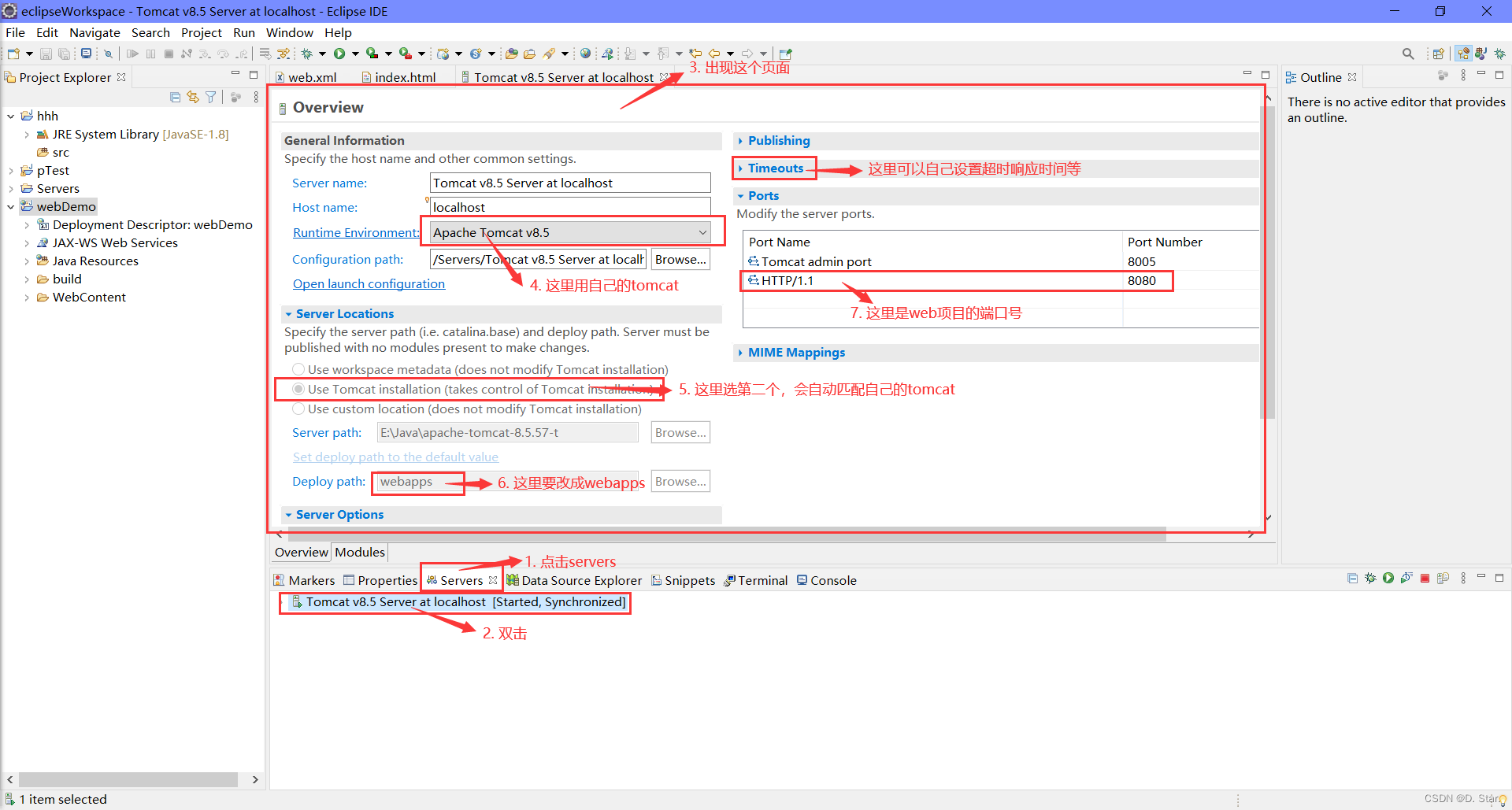Image resolution: width=1512 pixels, height=810 pixels.
Task: Click the Back navigation arrow in toolbar
Action: click(715, 54)
